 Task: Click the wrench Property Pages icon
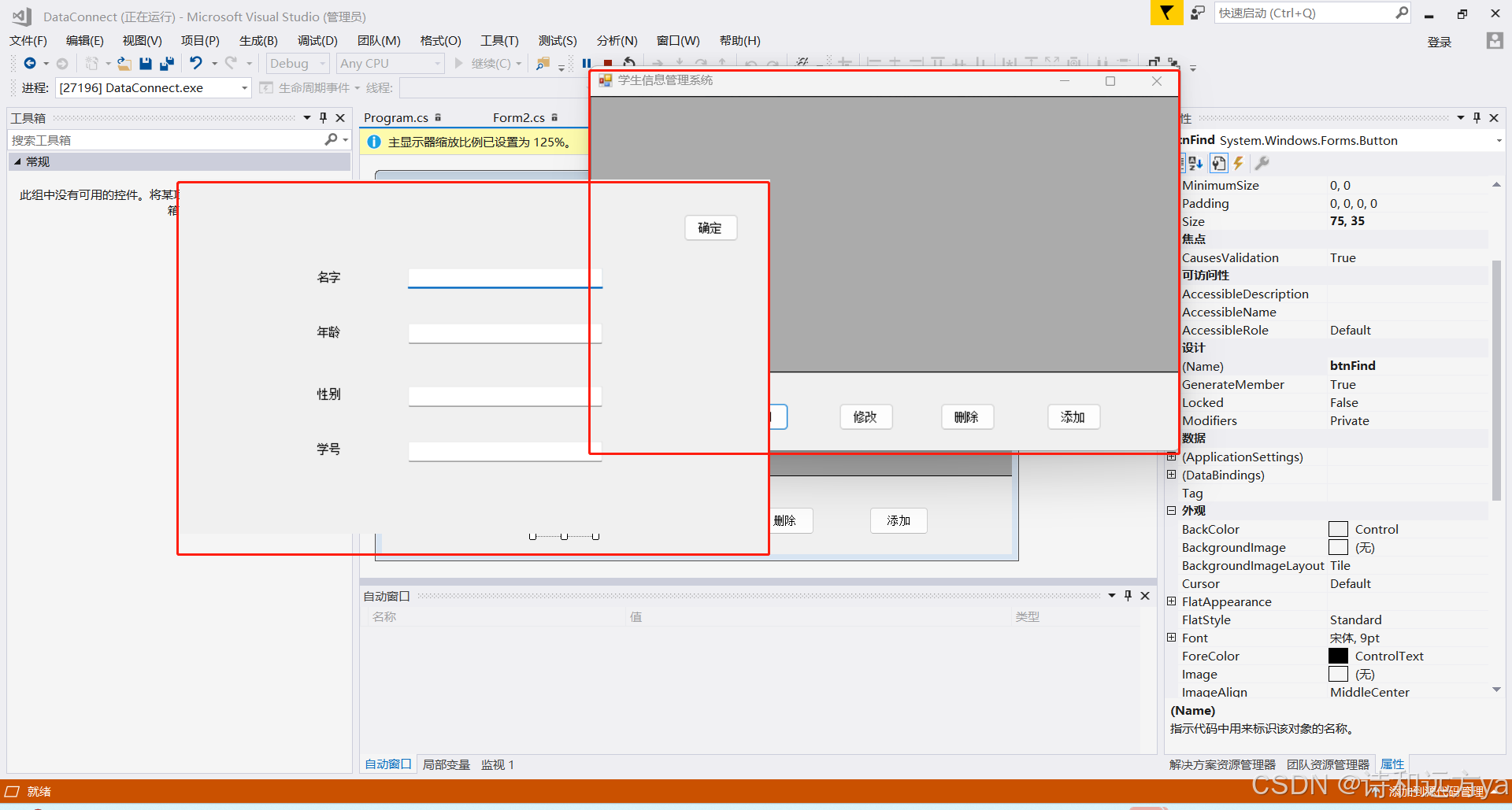pos(1262,163)
